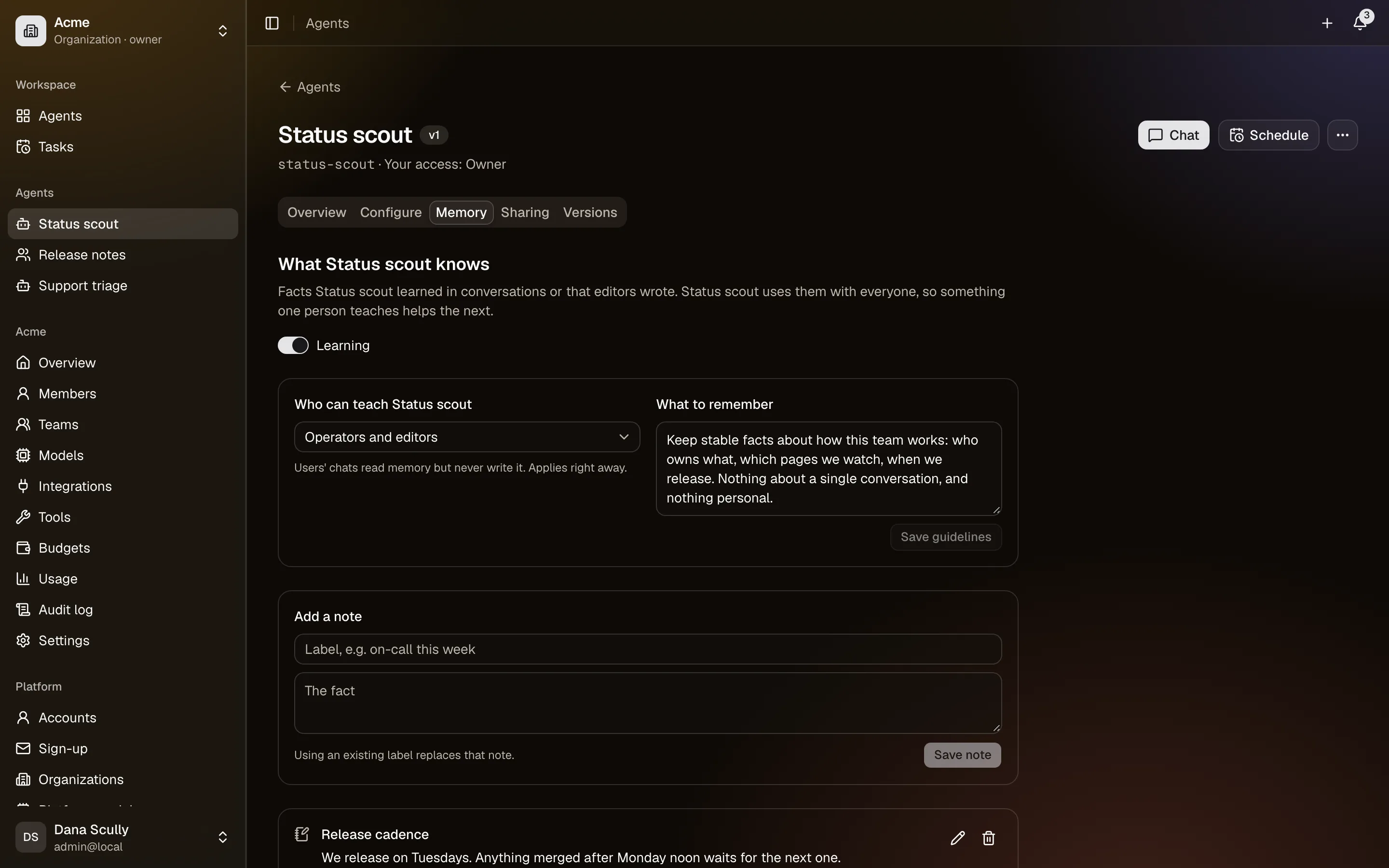The height and width of the screenshot is (868, 1389).
Task: Select the Release notes agent
Action: point(123,255)
